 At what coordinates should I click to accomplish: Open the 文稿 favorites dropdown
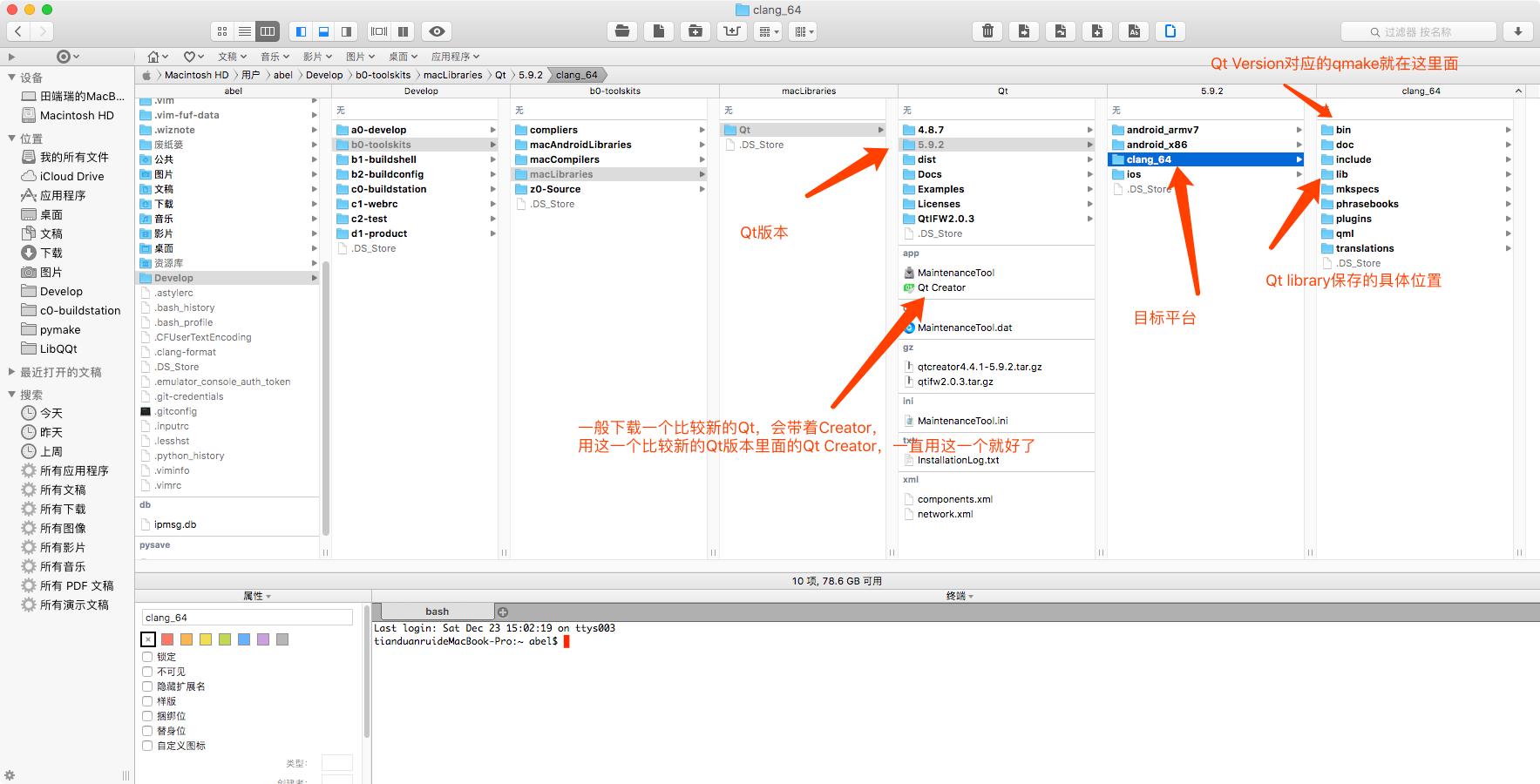(x=233, y=57)
